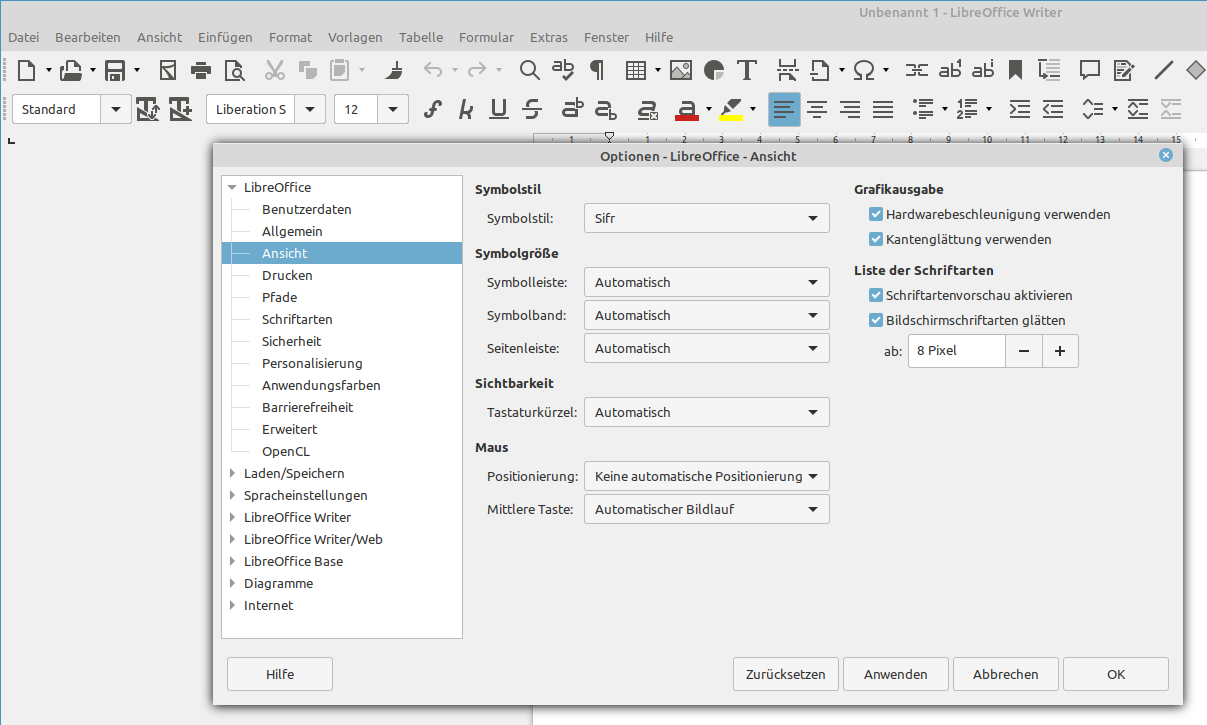1207x725 pixels.
Task: Click the Insert Page Break icon
Action: point(787,70)
